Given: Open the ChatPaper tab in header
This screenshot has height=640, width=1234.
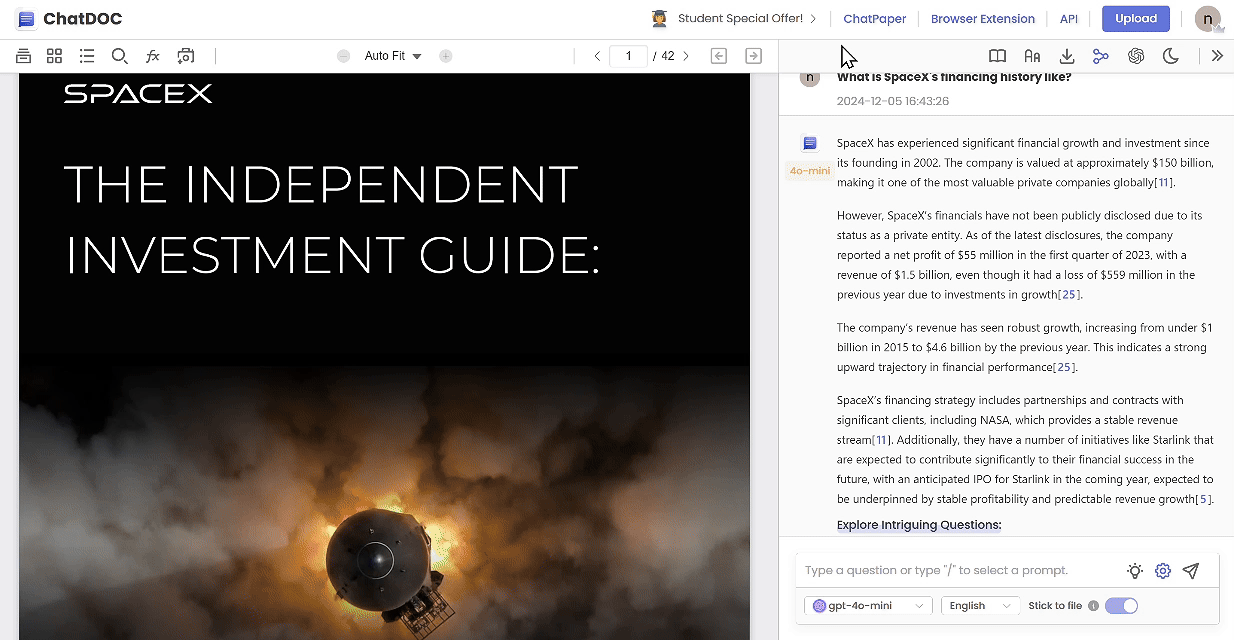Looking at the screenshot, I should 874,18.
